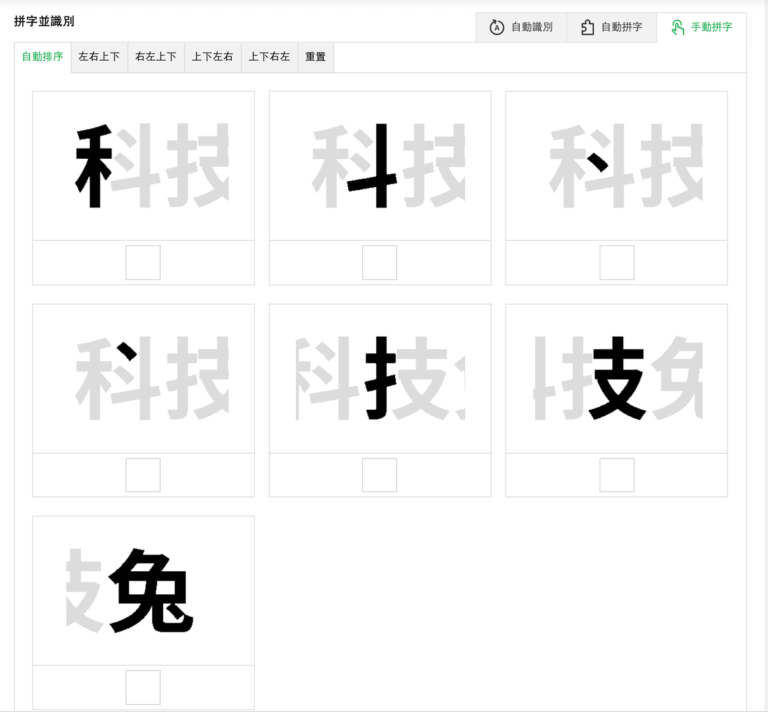Select the 右左上下 sort option
This screenshot has height=712, width=768.
tap(156, 57)
